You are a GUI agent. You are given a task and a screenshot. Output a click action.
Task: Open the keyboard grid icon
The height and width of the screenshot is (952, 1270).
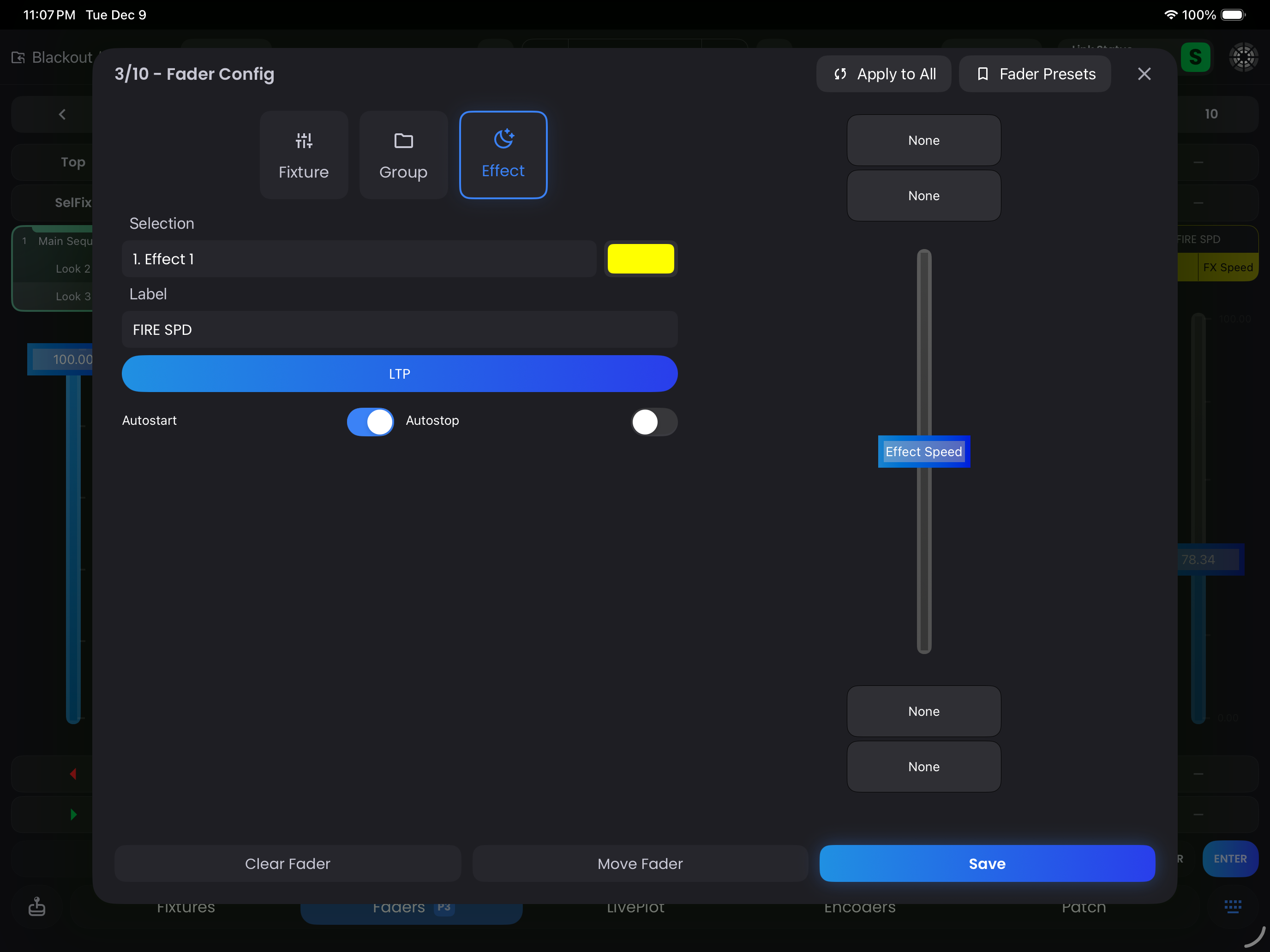[1232, 906]
